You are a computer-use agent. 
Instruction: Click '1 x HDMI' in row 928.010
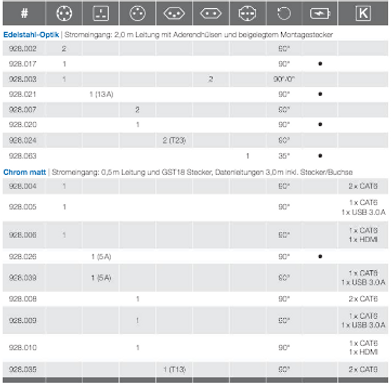[363, 352]
